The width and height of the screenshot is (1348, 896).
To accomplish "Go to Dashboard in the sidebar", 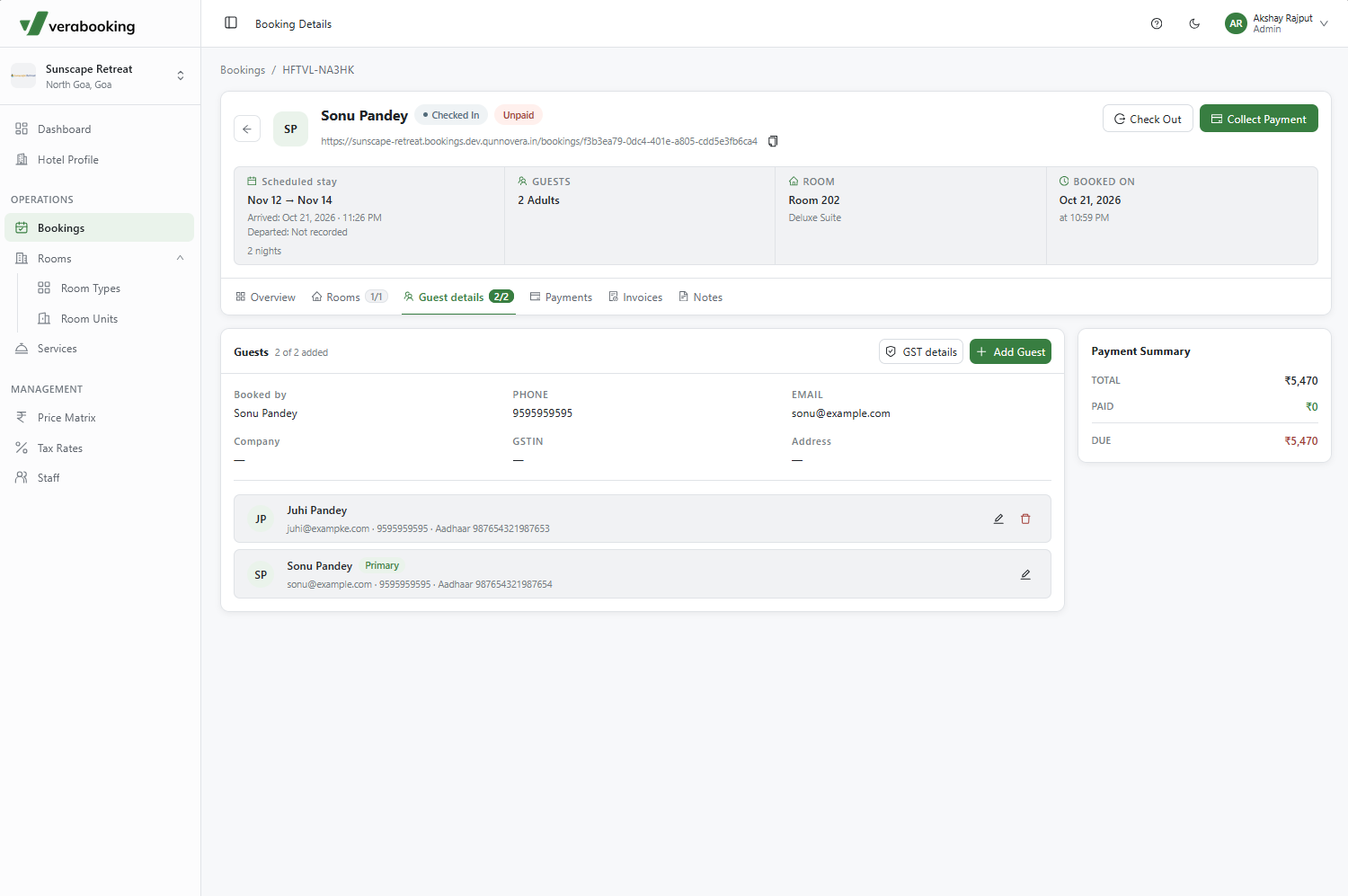I will point(100,129).
